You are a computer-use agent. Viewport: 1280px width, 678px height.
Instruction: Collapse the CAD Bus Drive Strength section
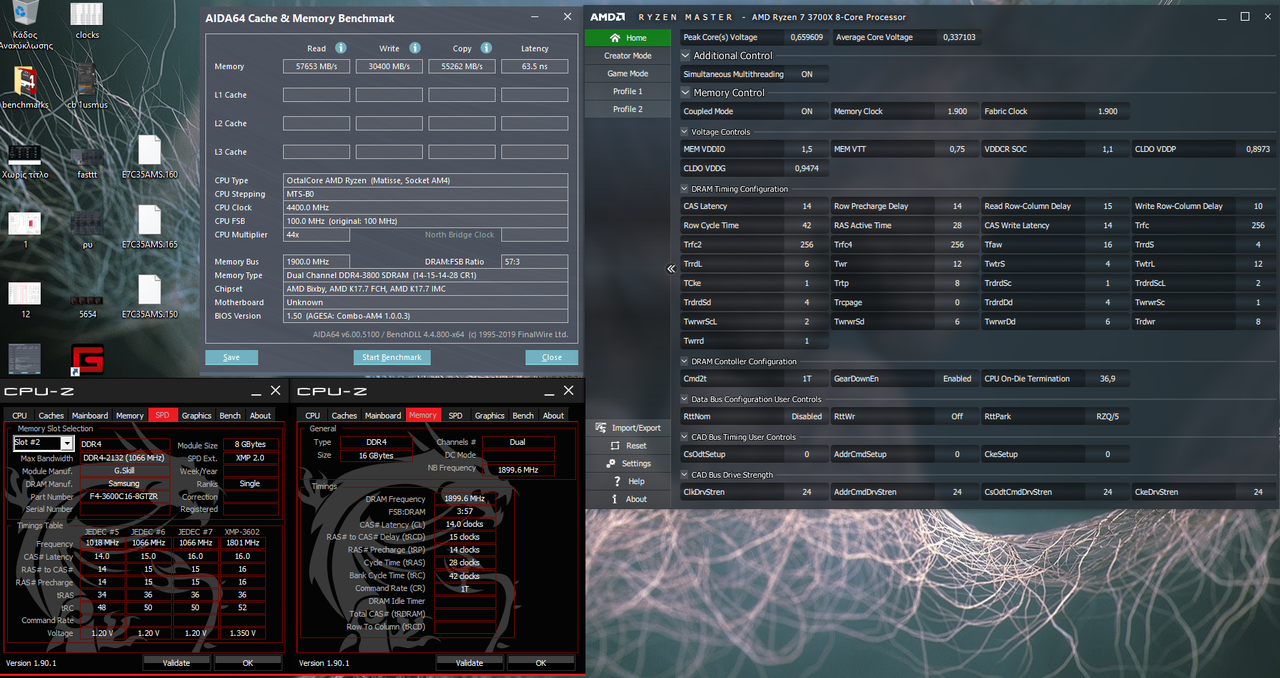pyautogui.click(x=685, y=475)
